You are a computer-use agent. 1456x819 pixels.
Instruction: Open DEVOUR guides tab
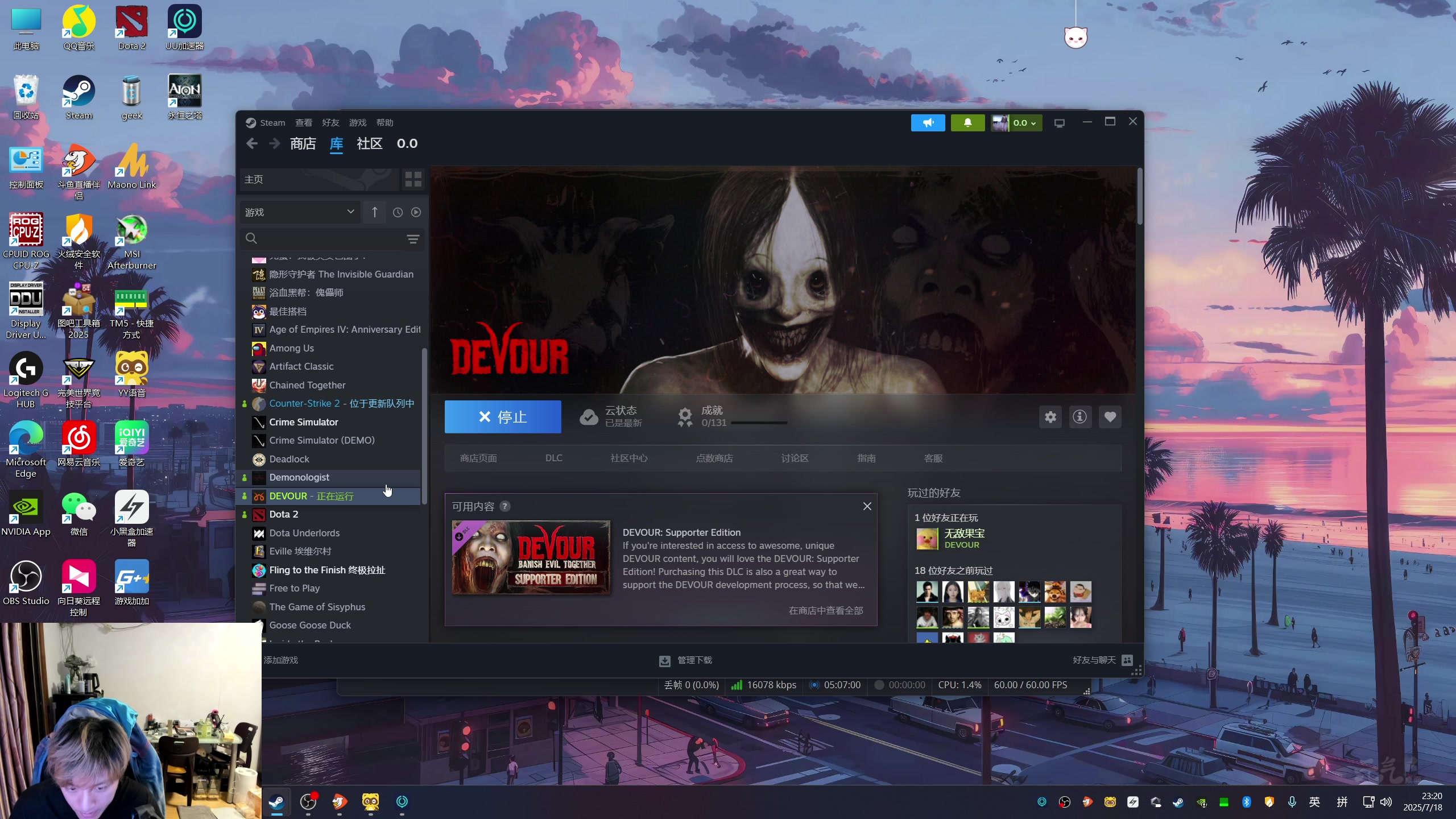(866, 458)
